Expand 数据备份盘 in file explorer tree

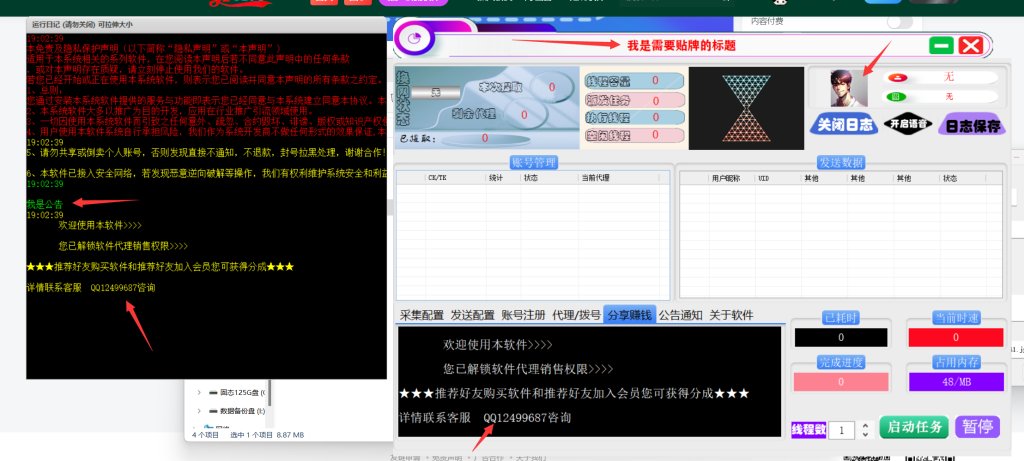point(199,411)
